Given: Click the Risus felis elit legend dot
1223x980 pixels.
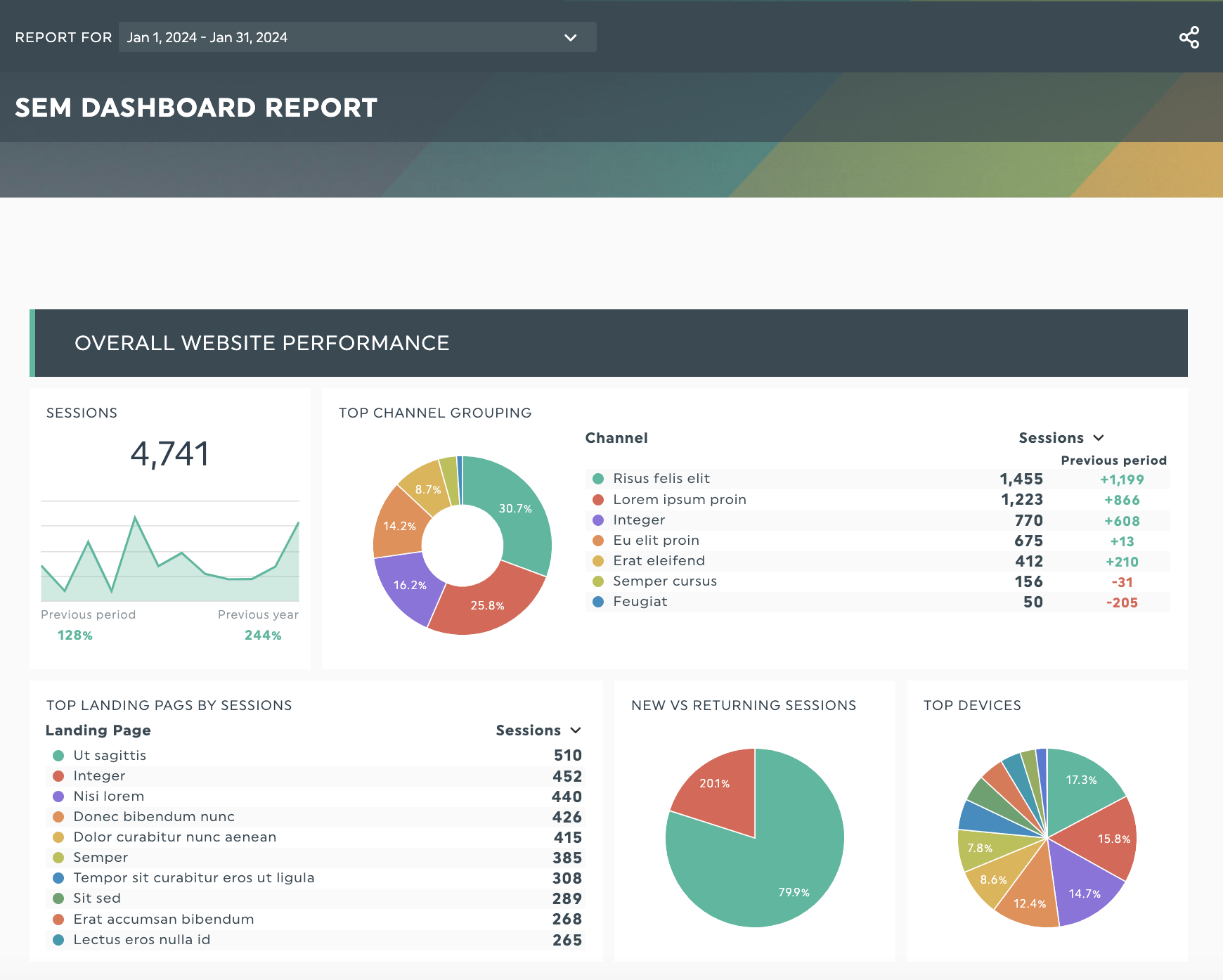Looking at the screenshot, I should (x=598, y=479).
